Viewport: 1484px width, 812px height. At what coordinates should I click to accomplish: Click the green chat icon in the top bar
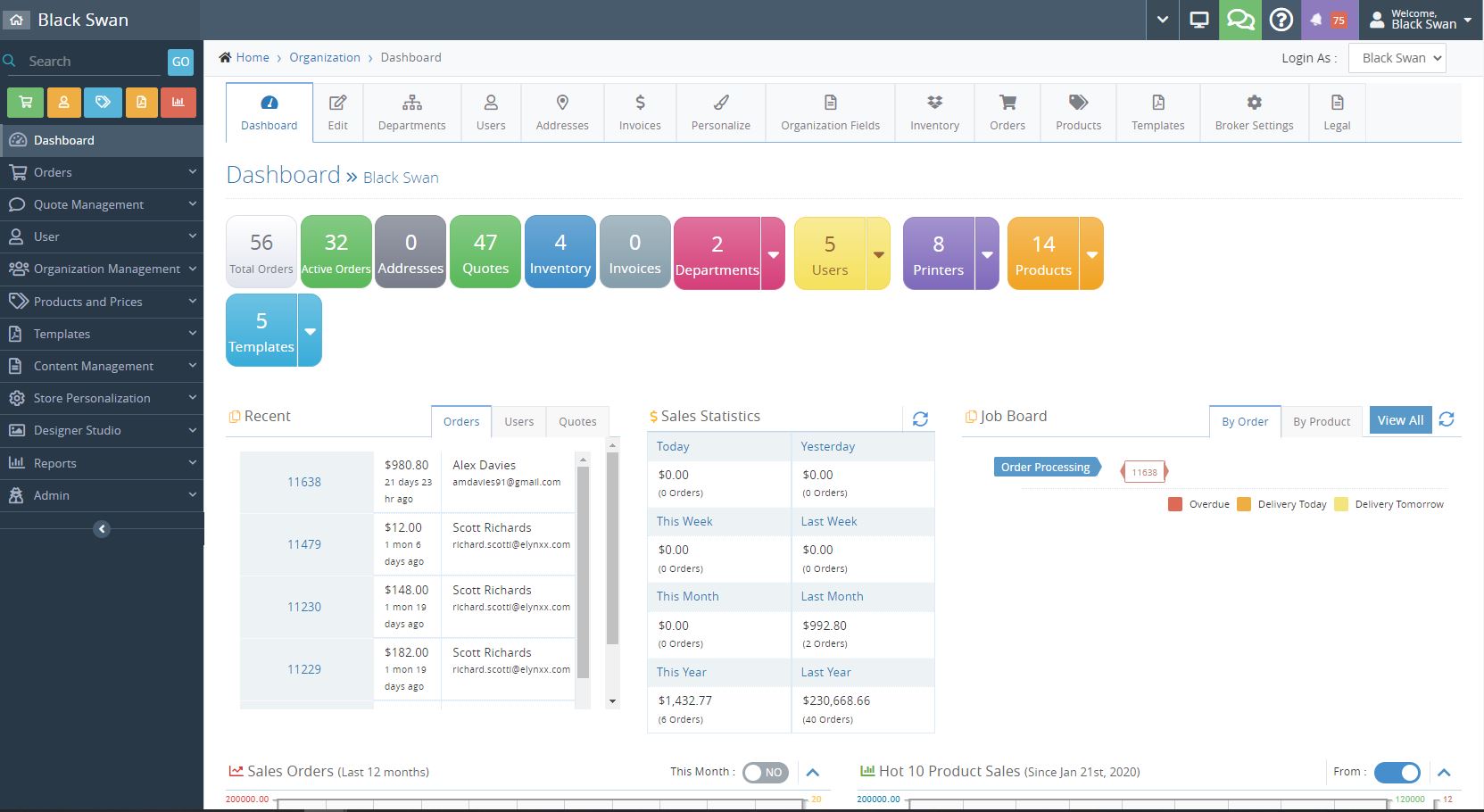point(1240,19)
